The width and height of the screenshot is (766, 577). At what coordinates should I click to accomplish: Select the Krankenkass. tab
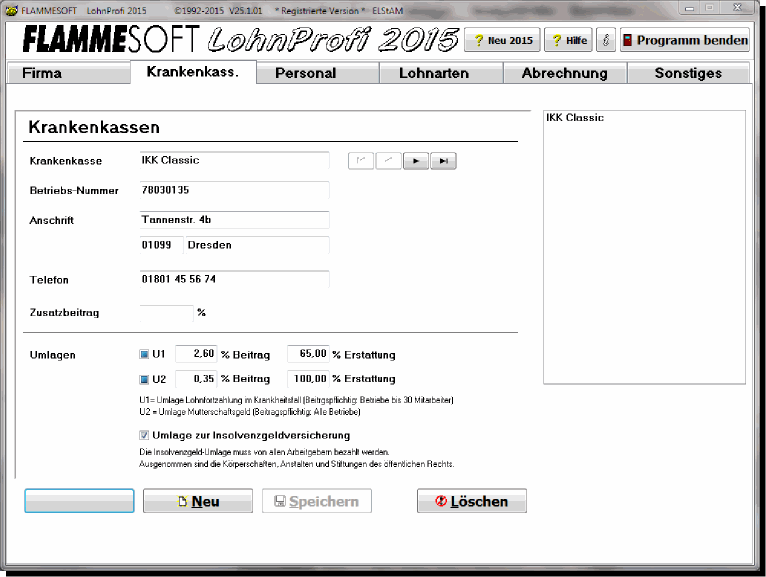point(193,72)
